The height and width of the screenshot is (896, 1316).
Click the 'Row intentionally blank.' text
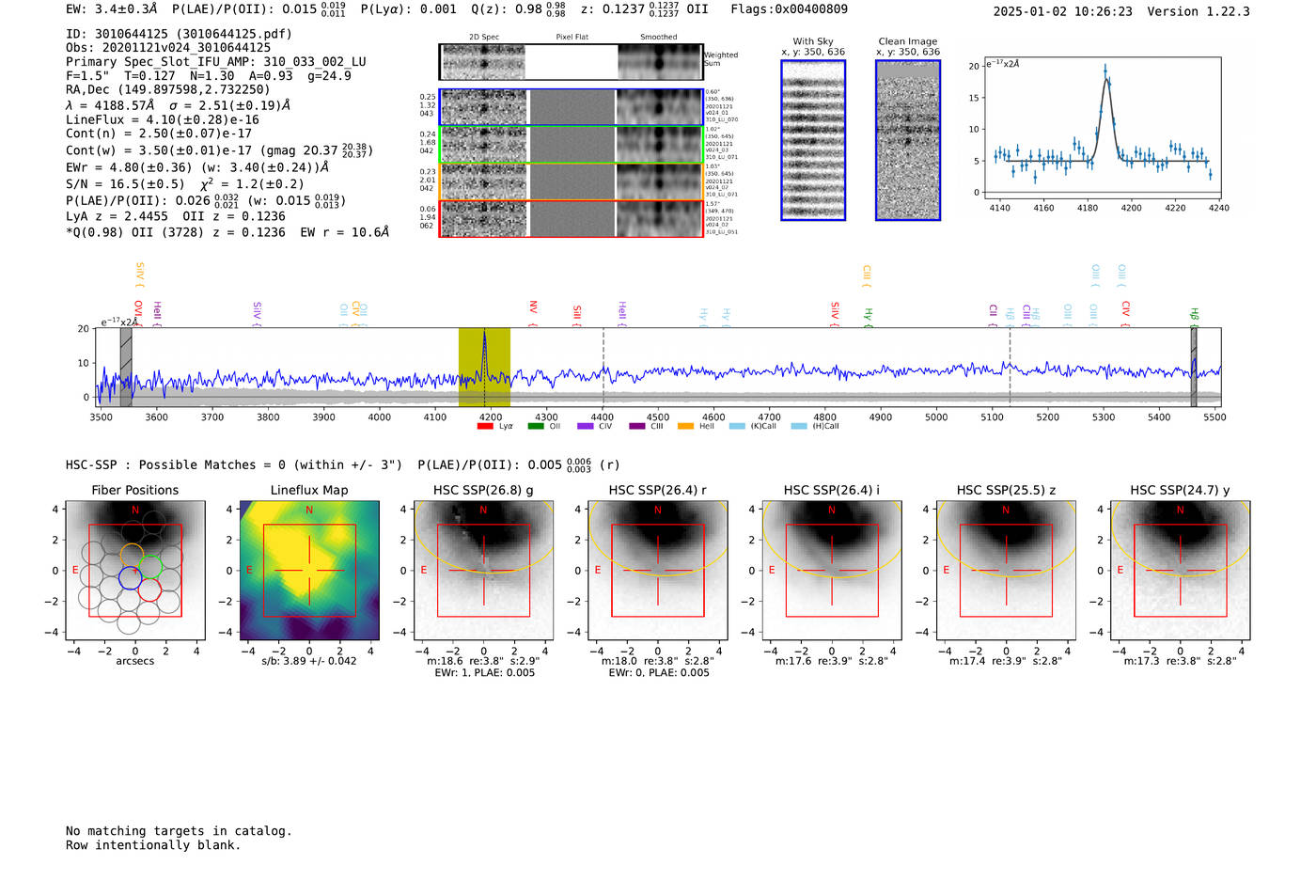point(153,845)
